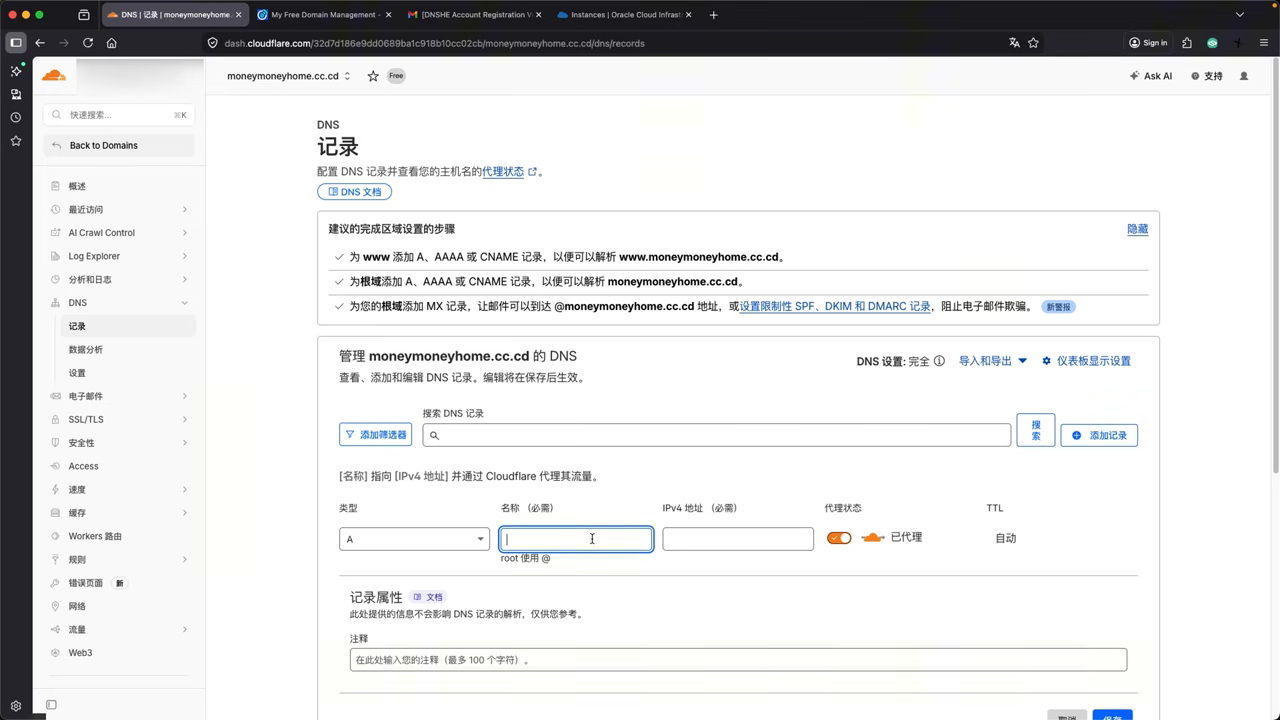Viewport: 1280px width, 720px height.
Task: Open the list all tabs chevron
Action: point(1240,15)
